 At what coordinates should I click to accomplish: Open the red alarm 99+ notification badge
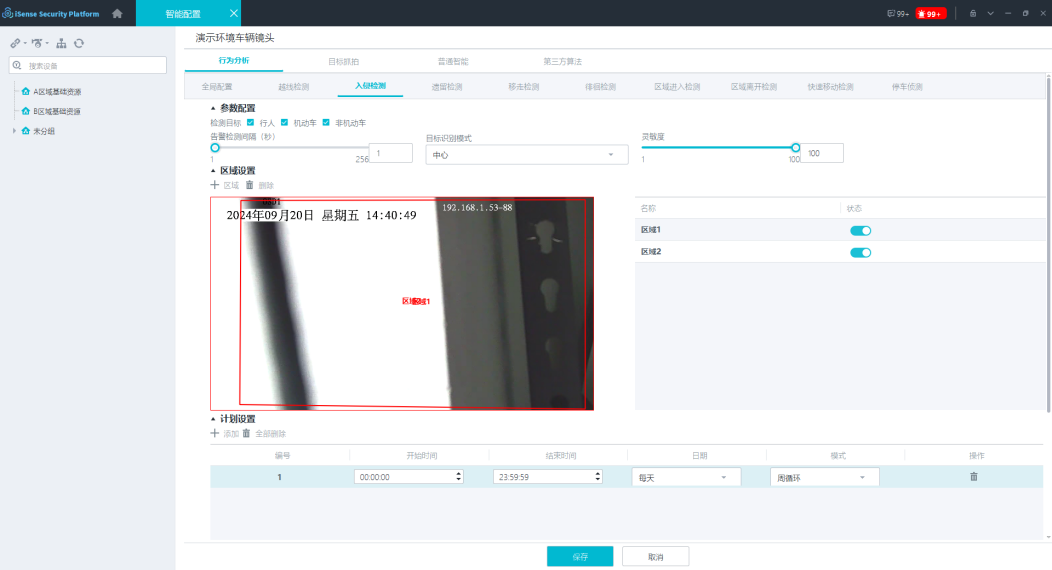tap(930, 14)
